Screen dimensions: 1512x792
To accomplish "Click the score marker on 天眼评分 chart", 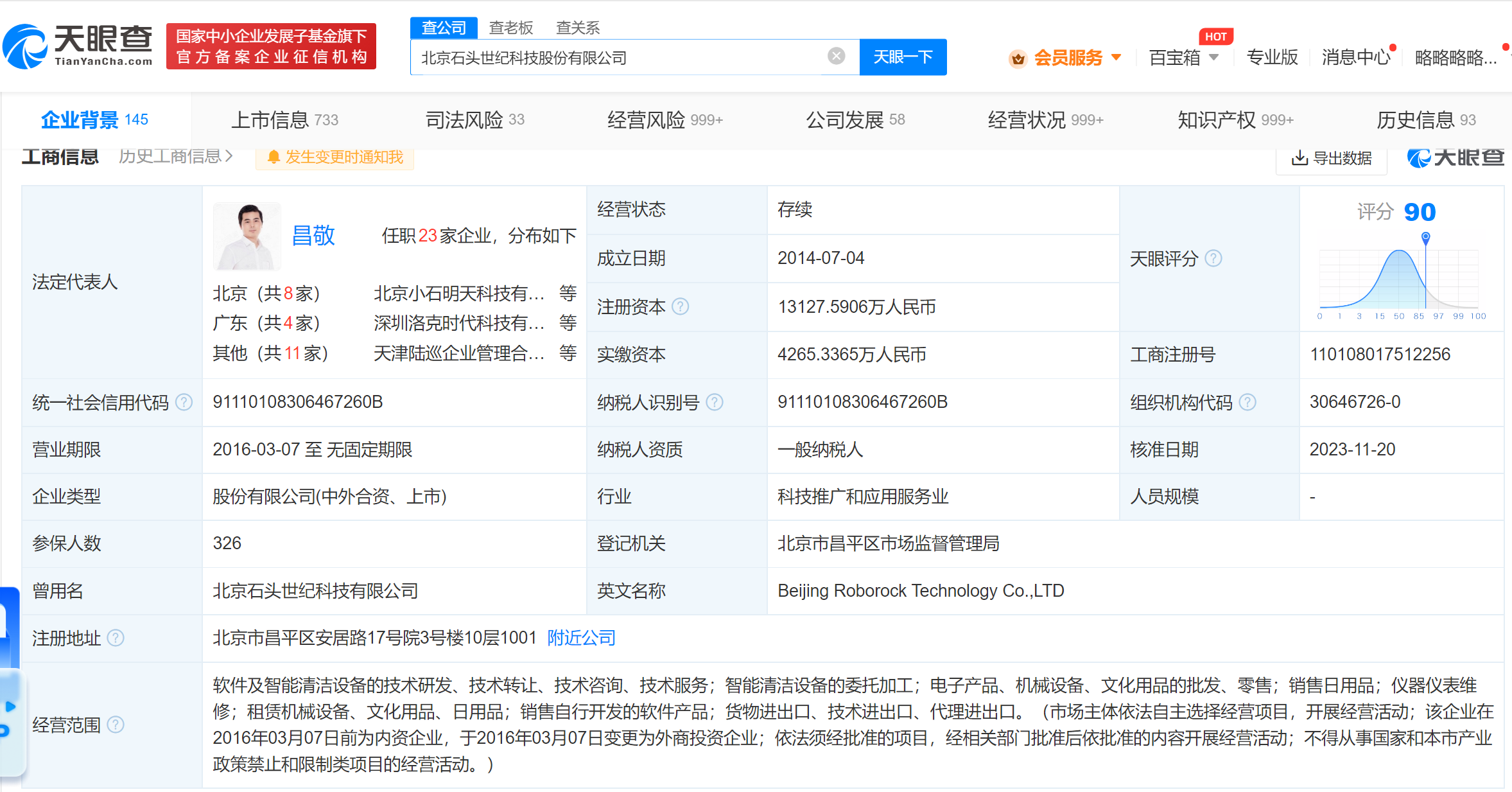I will pyautogui.click(x=1425, y=238).
